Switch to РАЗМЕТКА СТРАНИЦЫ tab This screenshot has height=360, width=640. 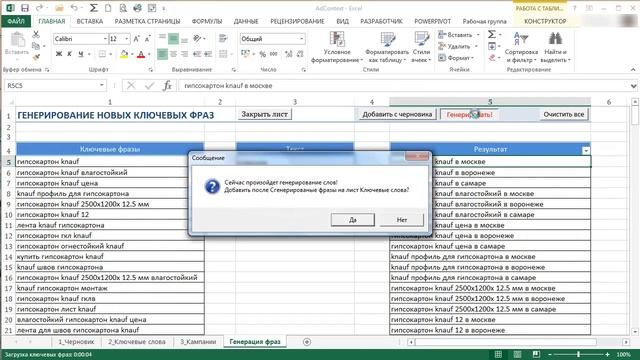(147, 21)
